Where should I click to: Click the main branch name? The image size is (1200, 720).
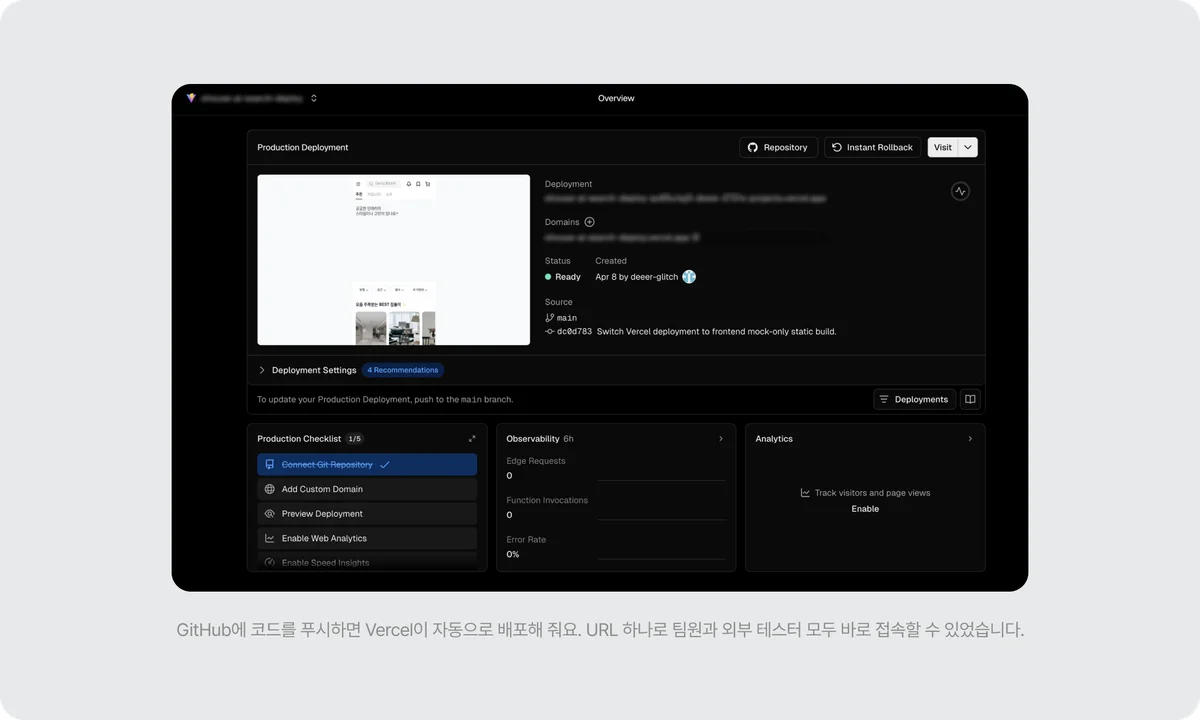[x=567, y=318]
